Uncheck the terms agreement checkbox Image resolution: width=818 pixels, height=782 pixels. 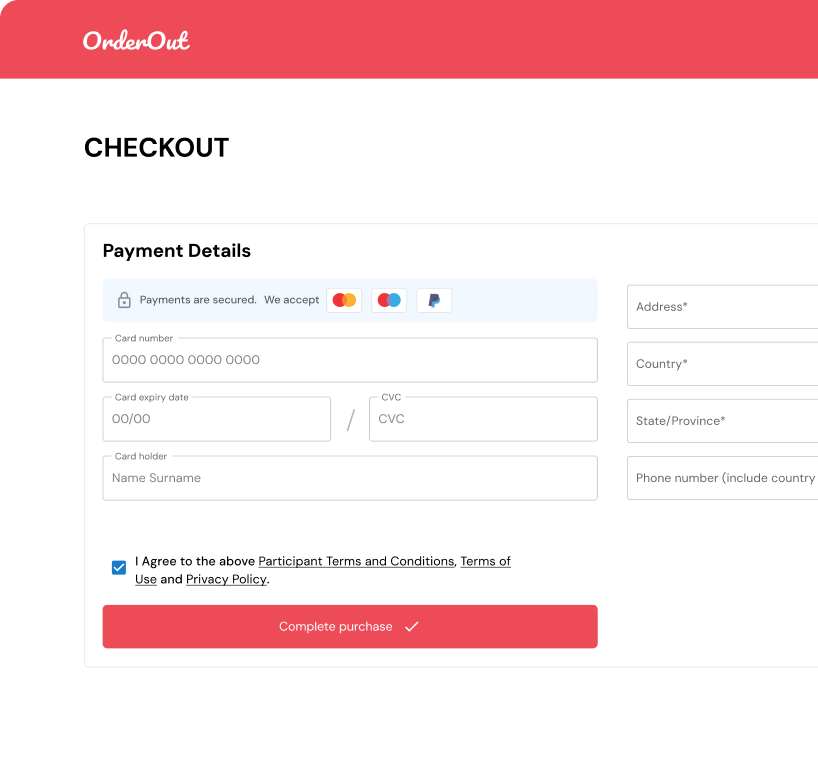[x=119, y=568]
